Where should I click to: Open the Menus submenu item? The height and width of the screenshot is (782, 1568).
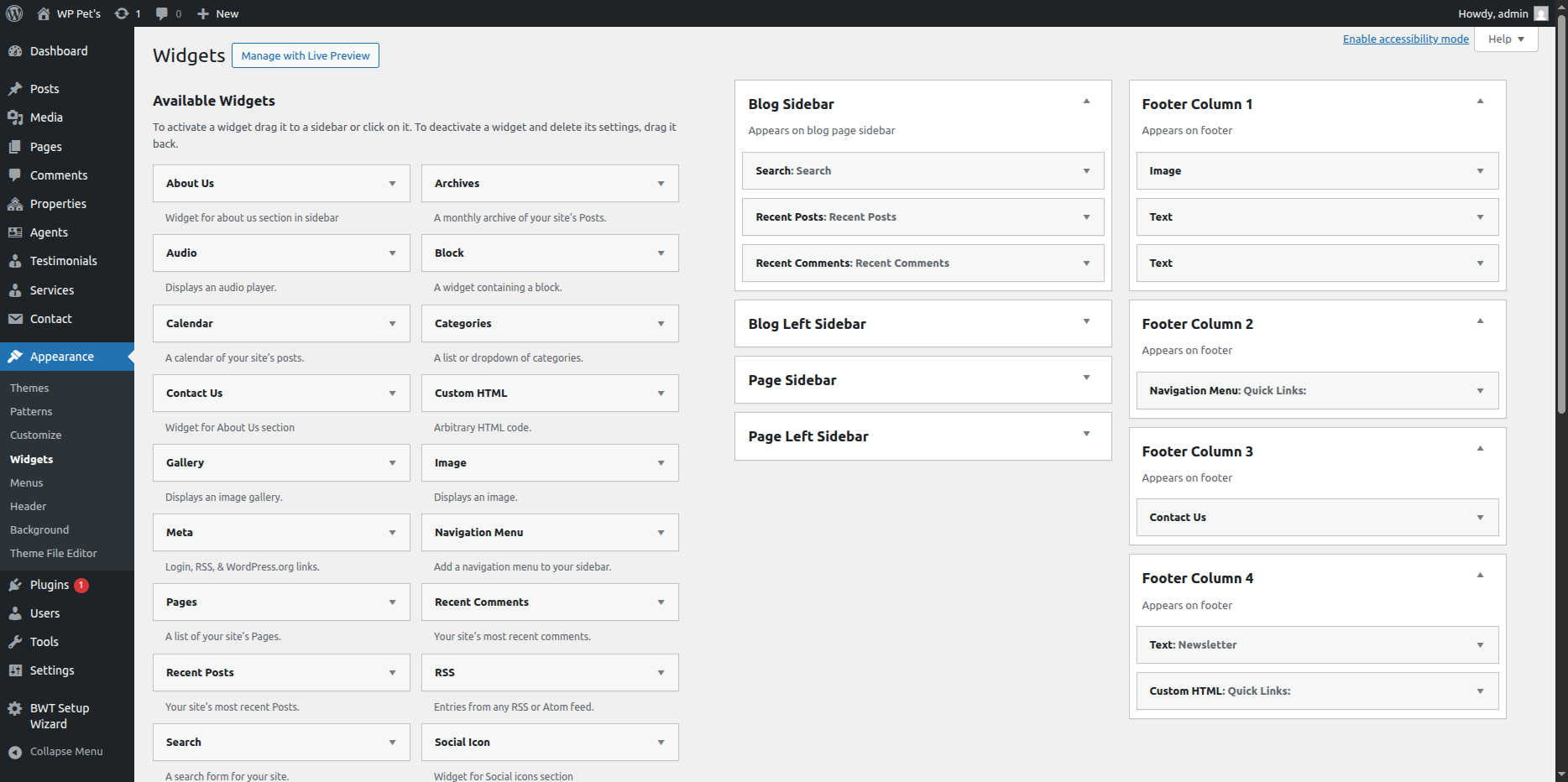pyautogui.click(x=27, y=483)
